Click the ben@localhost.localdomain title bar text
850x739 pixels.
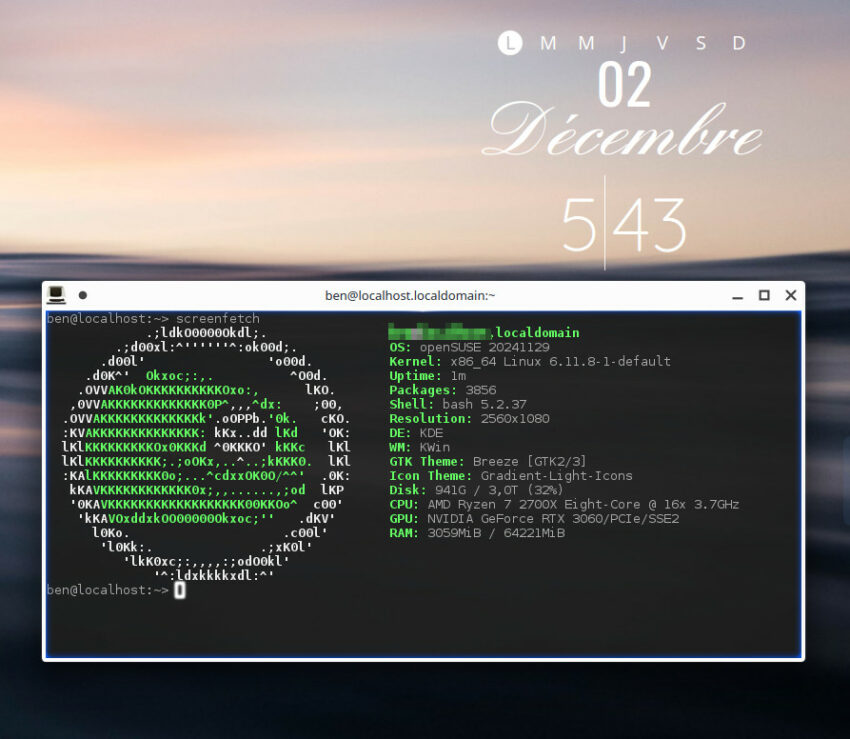coord(410,295)
